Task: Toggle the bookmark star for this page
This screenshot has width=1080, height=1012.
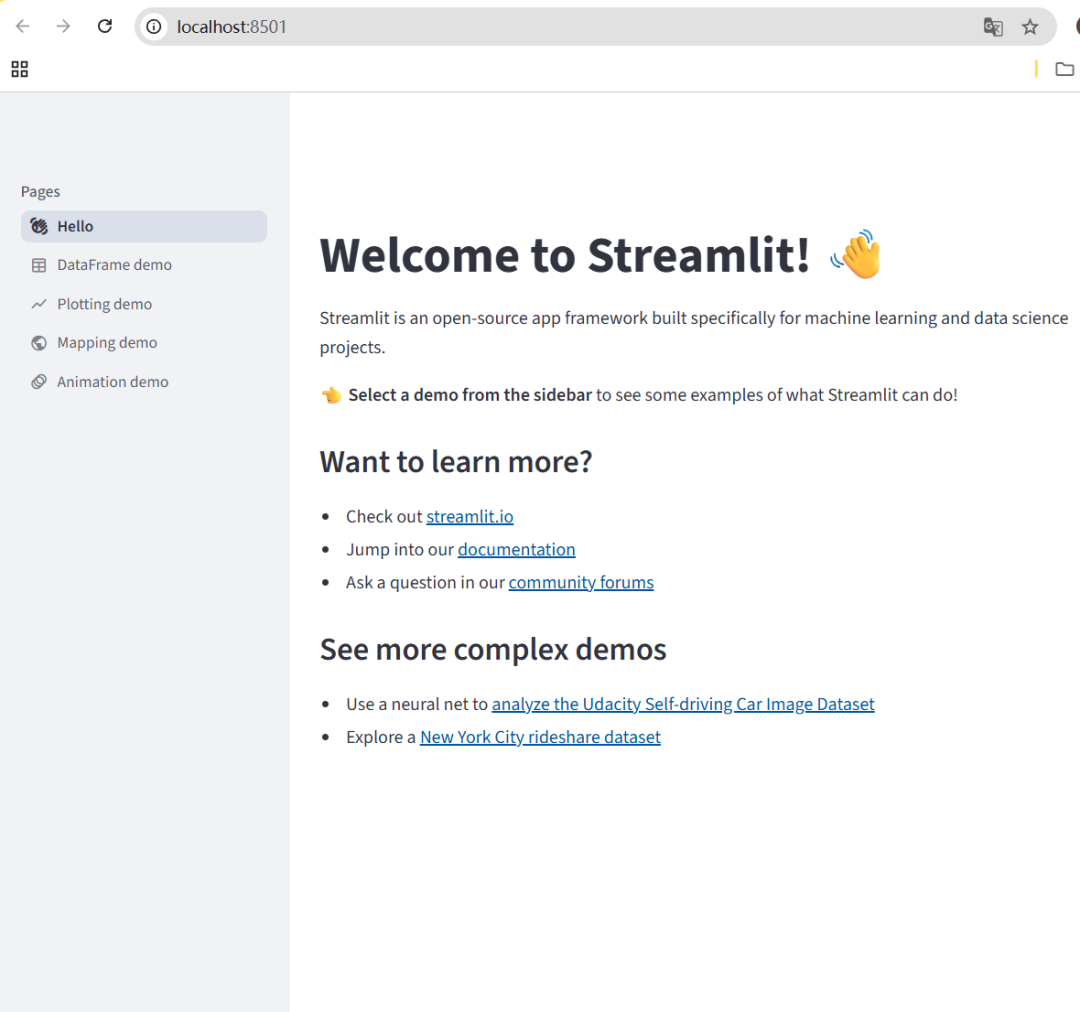Action: [x=1030, y=27]
